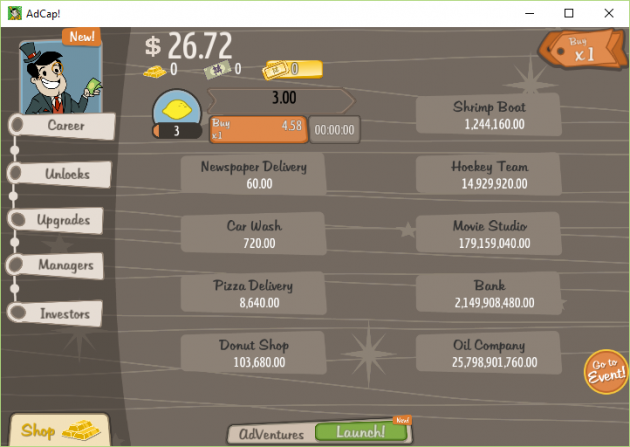
Task: Click the mega bucks cash icon
Action: 217,70
